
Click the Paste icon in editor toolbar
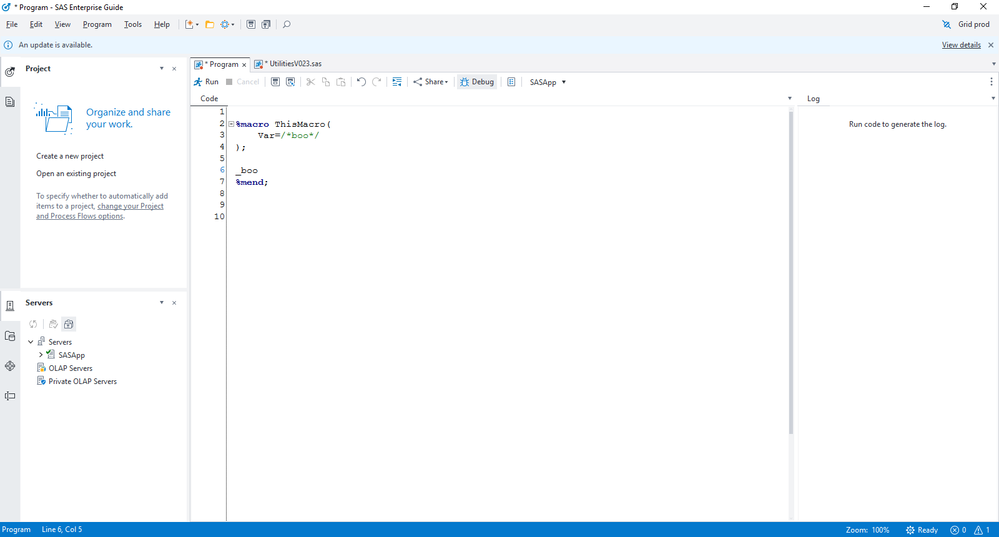pos(341,82)
